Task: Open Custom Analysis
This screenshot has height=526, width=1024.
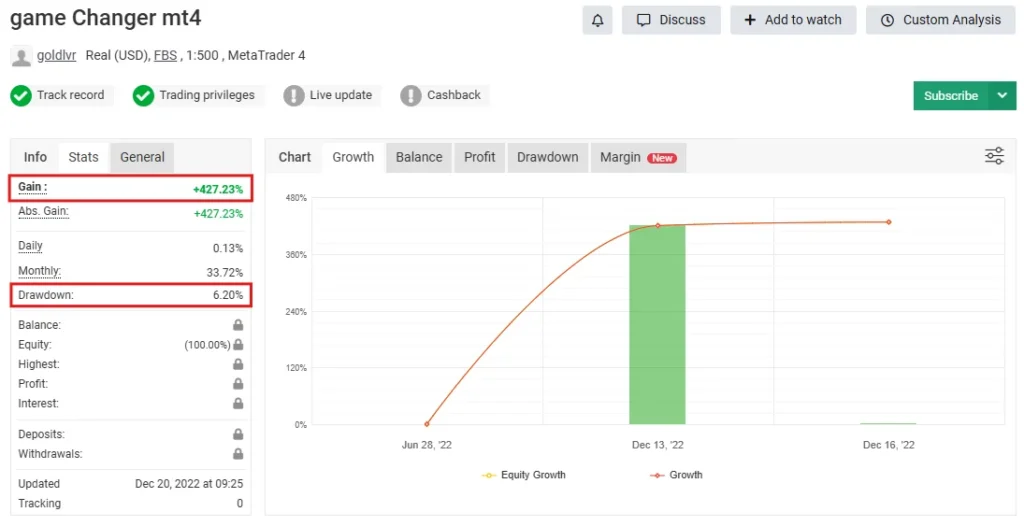Action: [940, 20]
